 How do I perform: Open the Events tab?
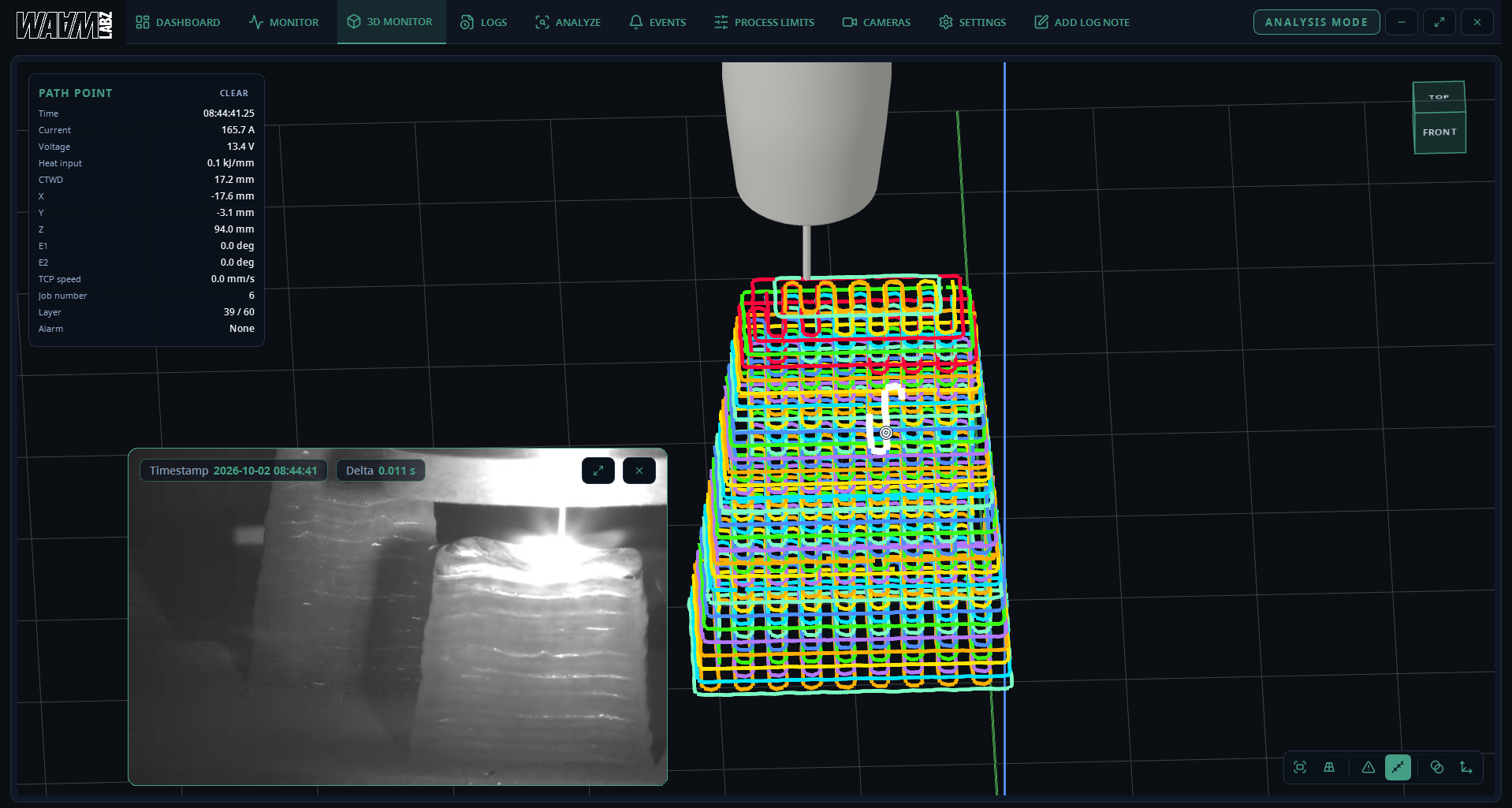pos(657,22)
